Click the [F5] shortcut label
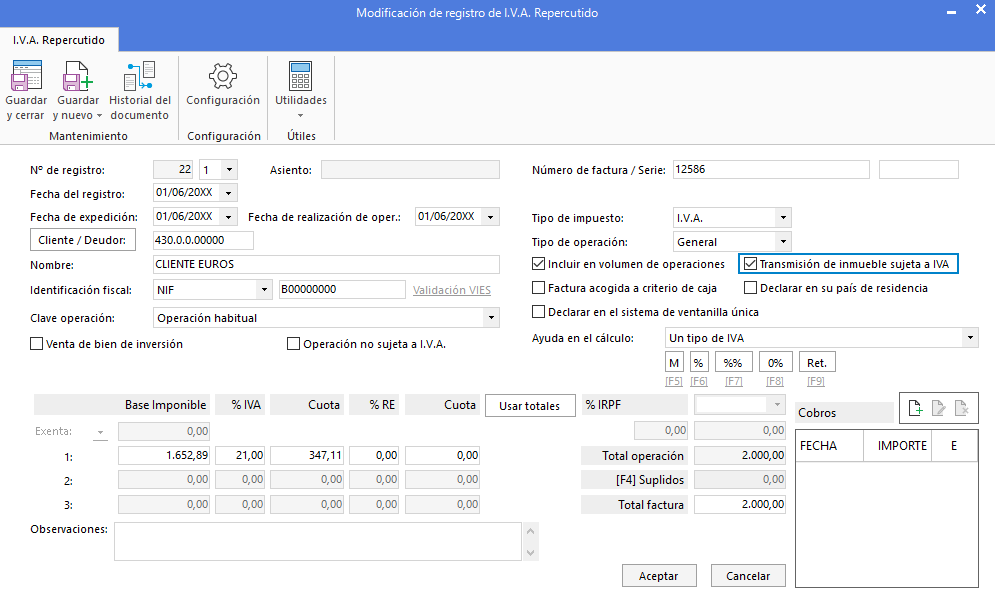This screenshot has height=603, width=995. (x=674, y=381)
